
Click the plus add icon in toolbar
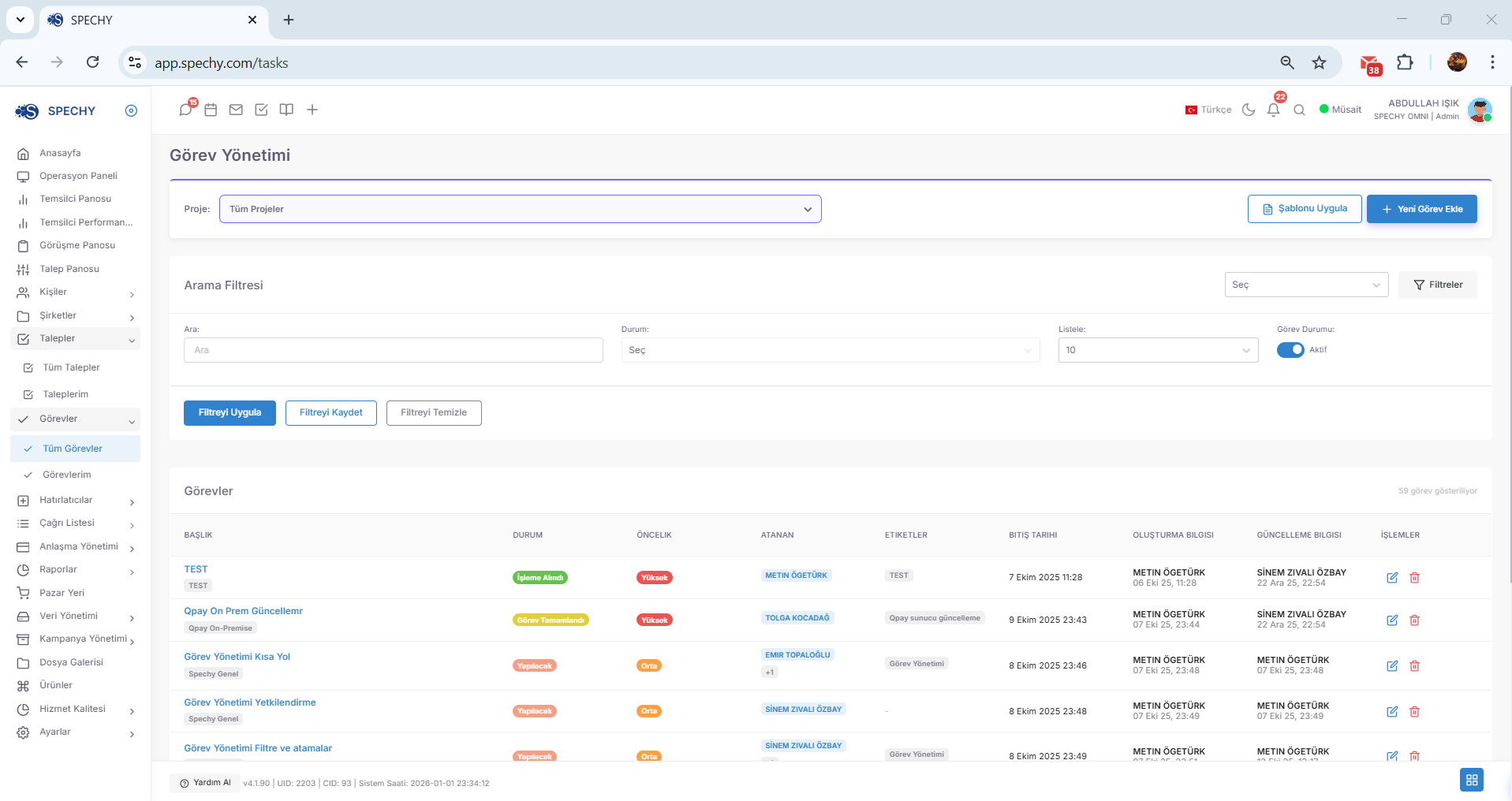click(x=312, y=110)
